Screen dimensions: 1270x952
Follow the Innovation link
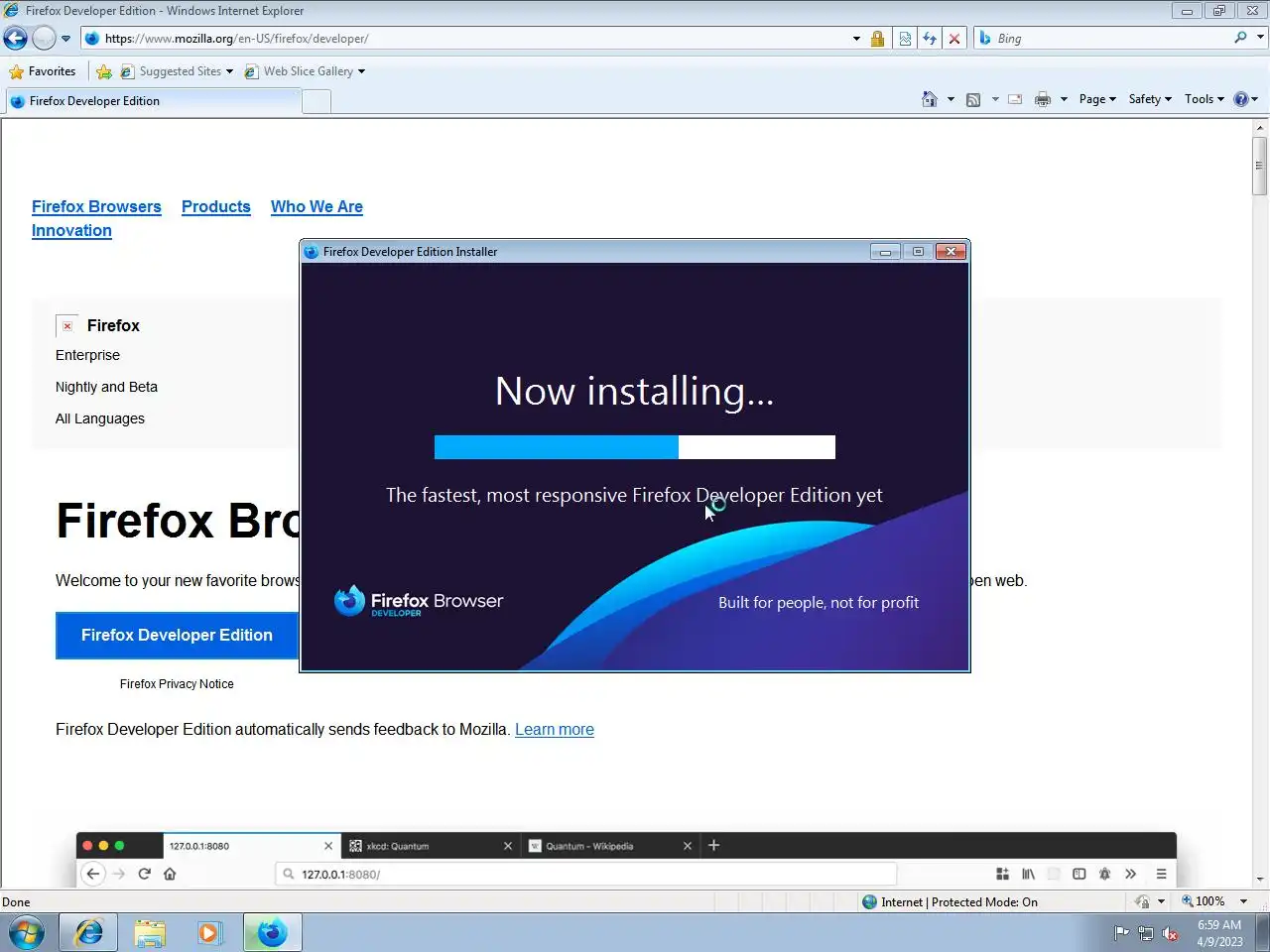click(71, 230)
